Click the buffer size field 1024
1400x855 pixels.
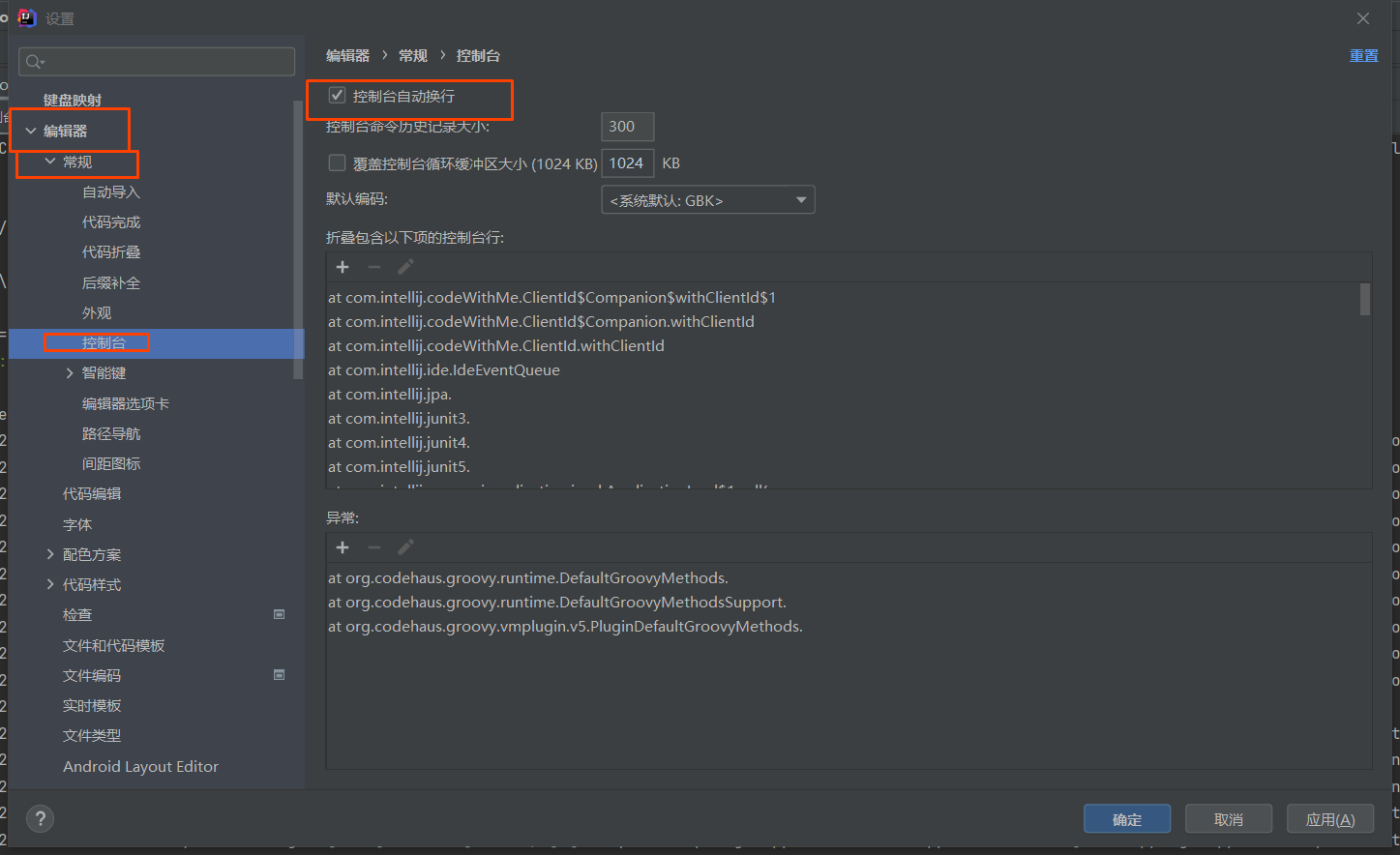click(627, 163)
